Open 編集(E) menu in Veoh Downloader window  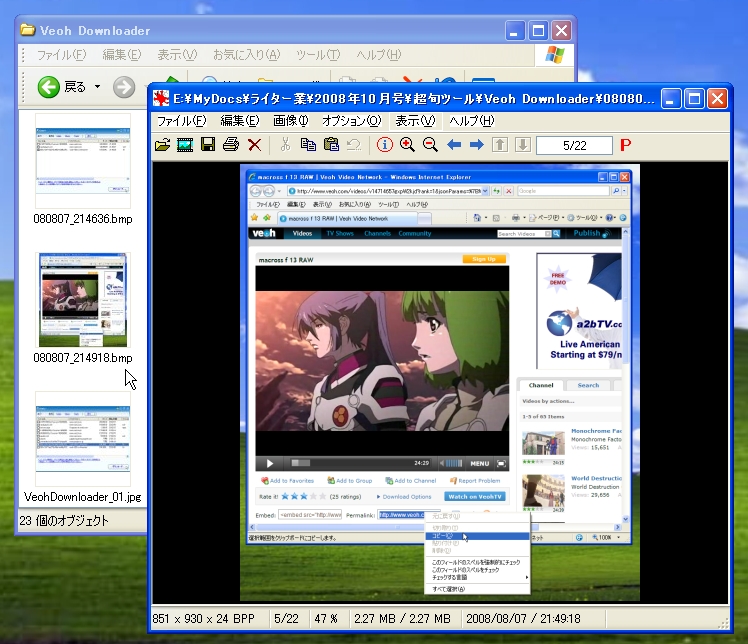click(x=122, y=55)
